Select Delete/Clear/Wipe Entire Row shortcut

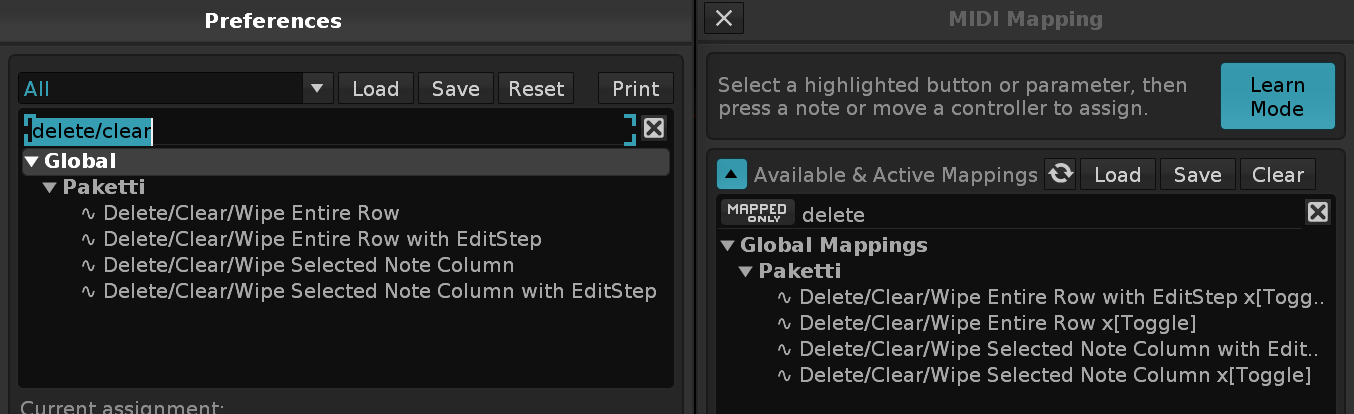pos(251,213)
